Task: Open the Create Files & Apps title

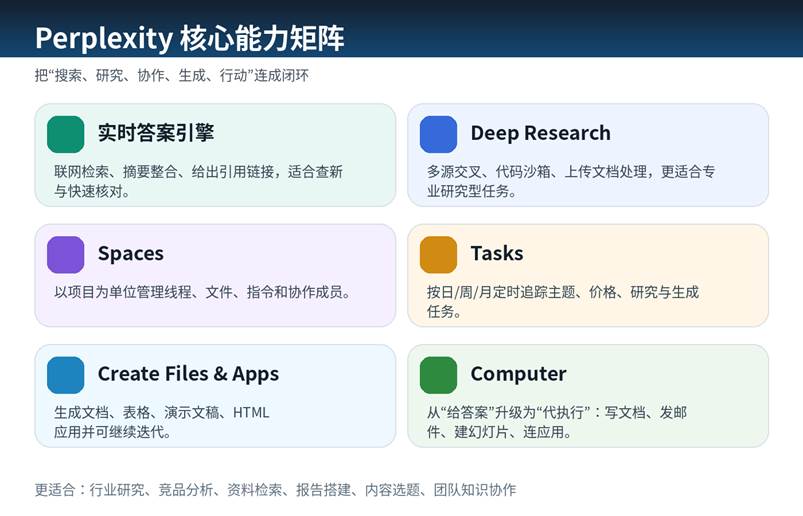Action: point(188,374)
